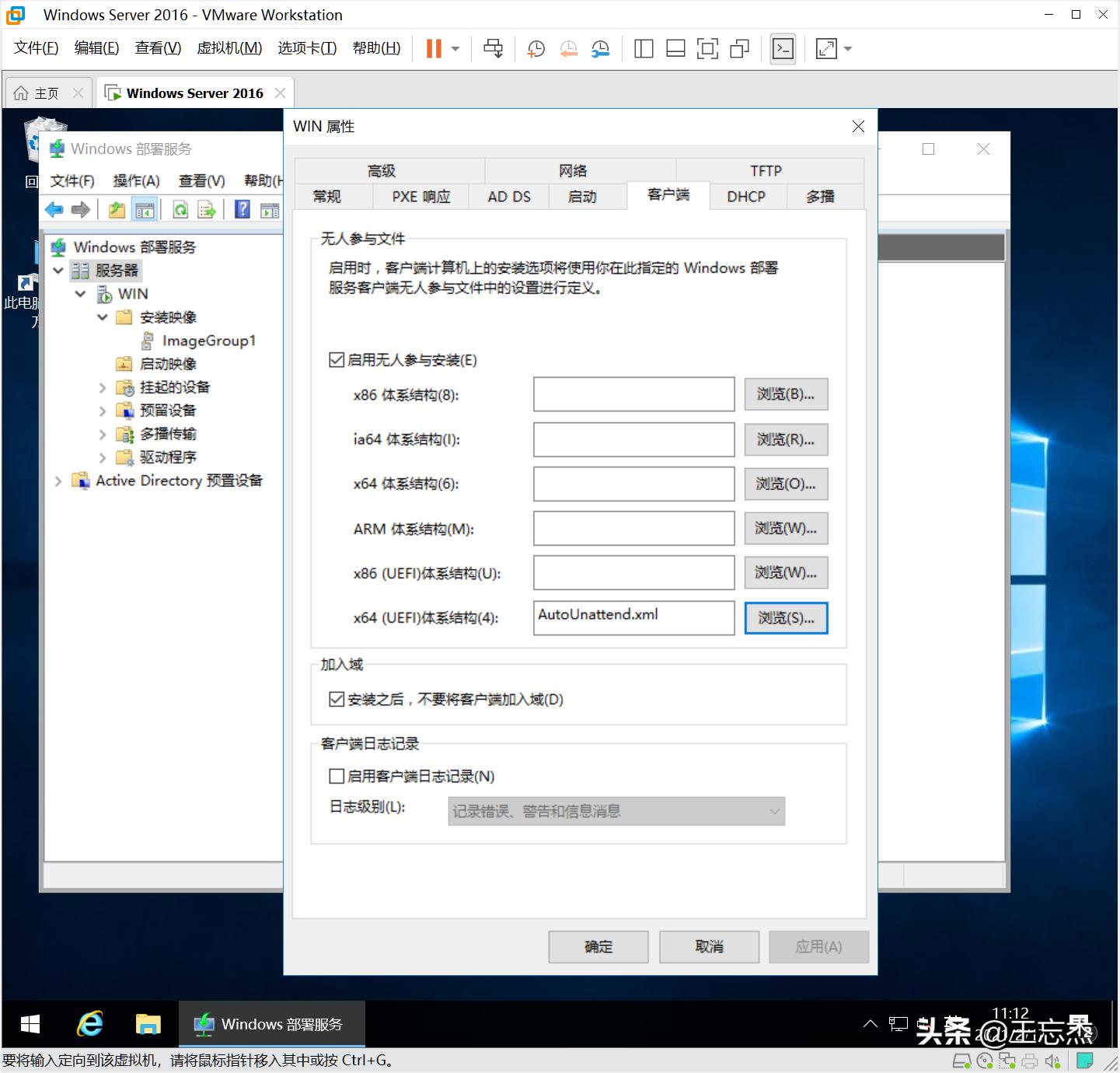Open WDS console help with question mark icon
This screenshot has height=1073, width=1120.
click(x=242, y=208)
